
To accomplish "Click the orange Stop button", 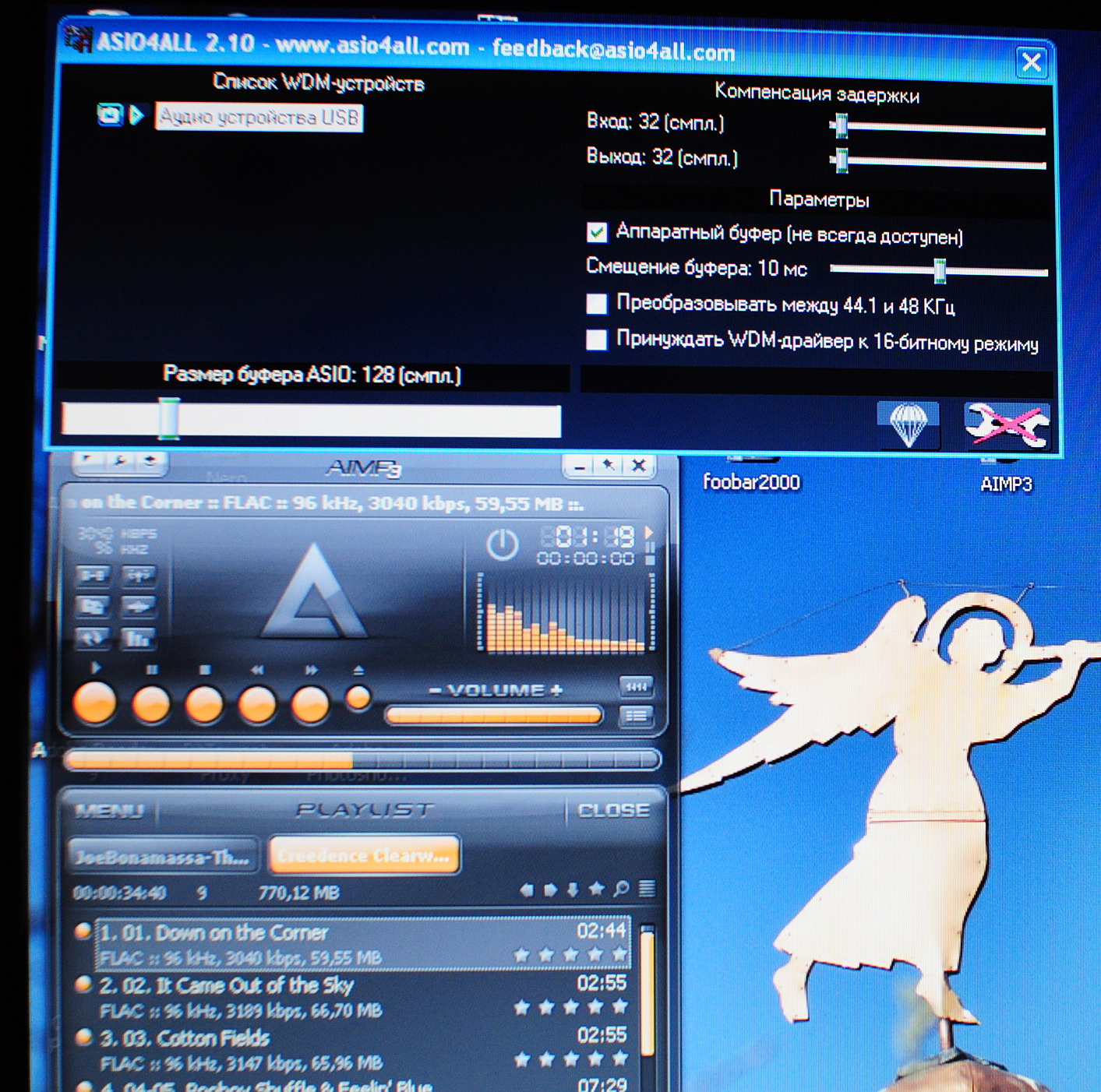I will (204, 704).
